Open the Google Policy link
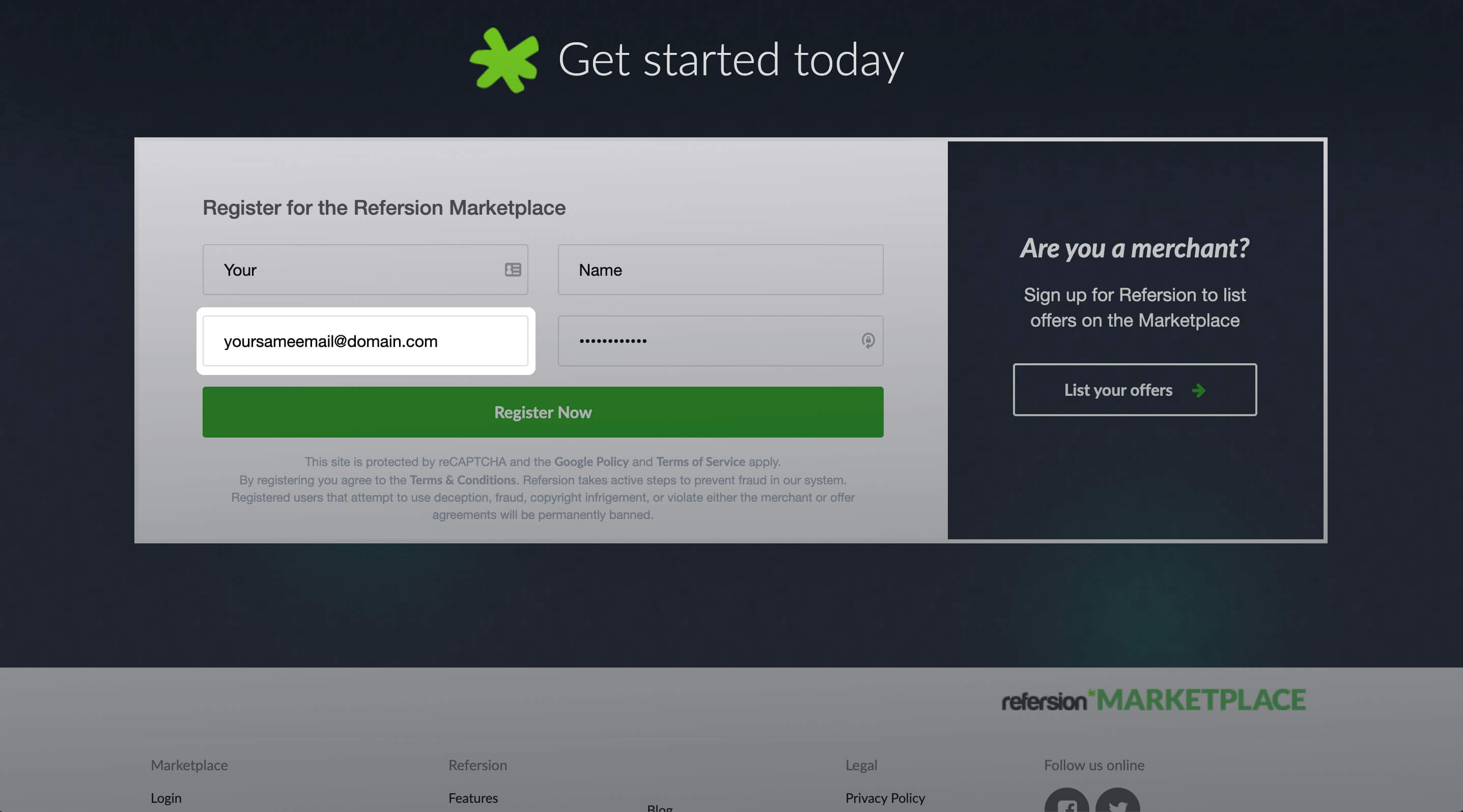The height and width of the screenshot is (812, 1463). coord(591,462)
